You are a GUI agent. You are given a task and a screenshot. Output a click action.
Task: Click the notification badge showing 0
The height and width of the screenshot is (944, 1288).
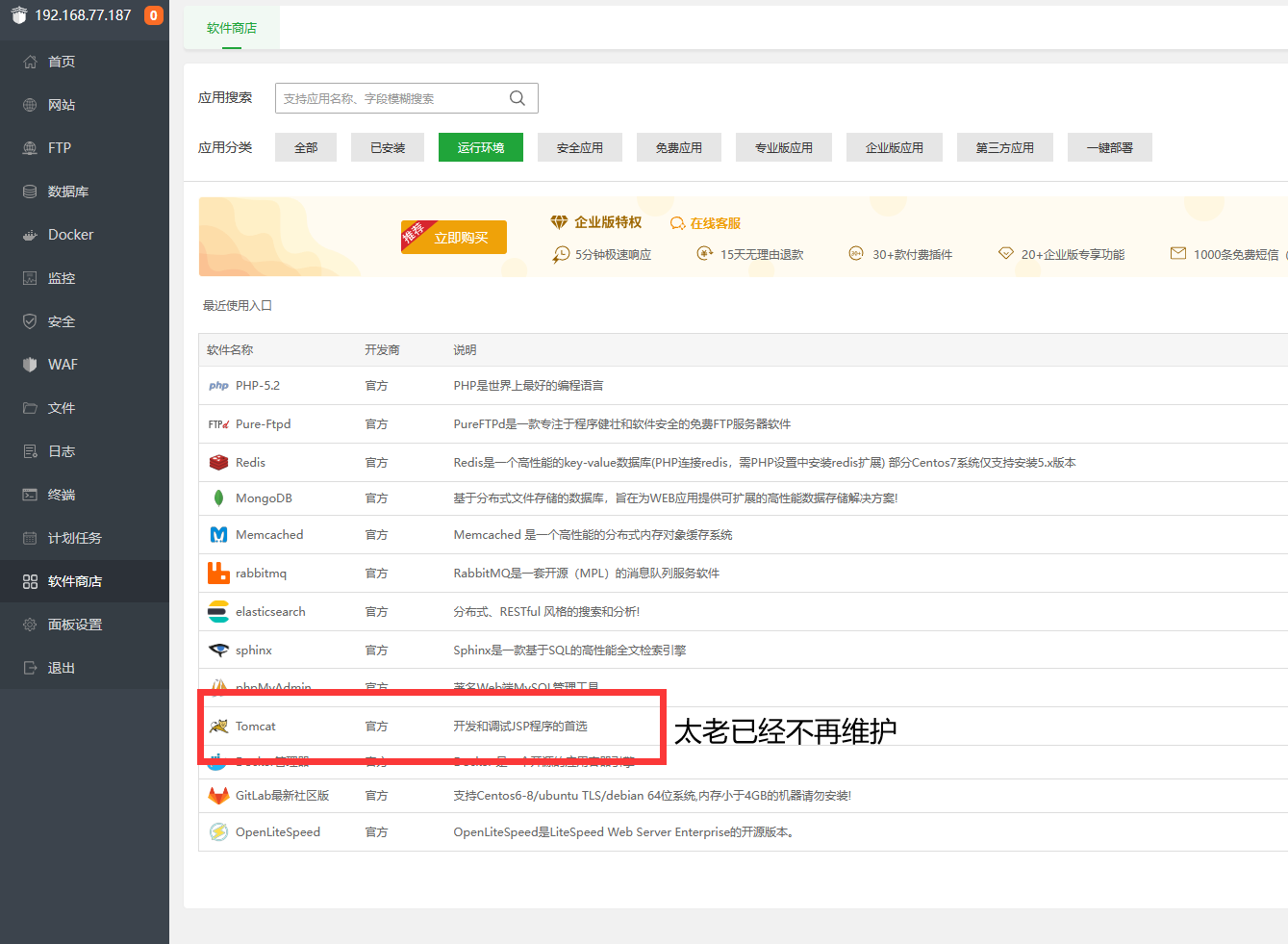click(x=153, y=15)
